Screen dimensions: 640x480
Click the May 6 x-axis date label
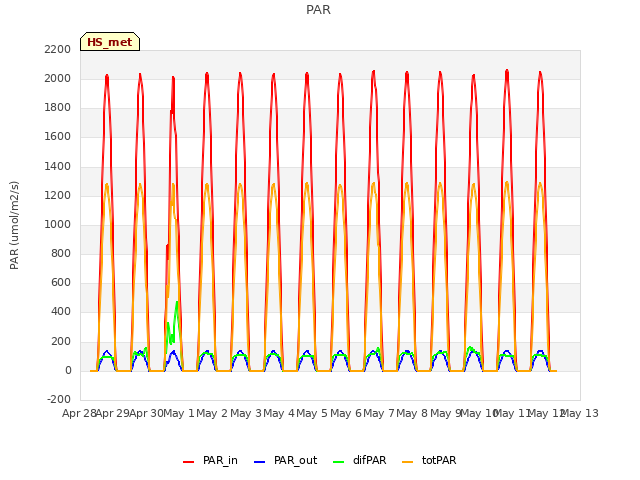pyautogui.click(x=346, y=413)
